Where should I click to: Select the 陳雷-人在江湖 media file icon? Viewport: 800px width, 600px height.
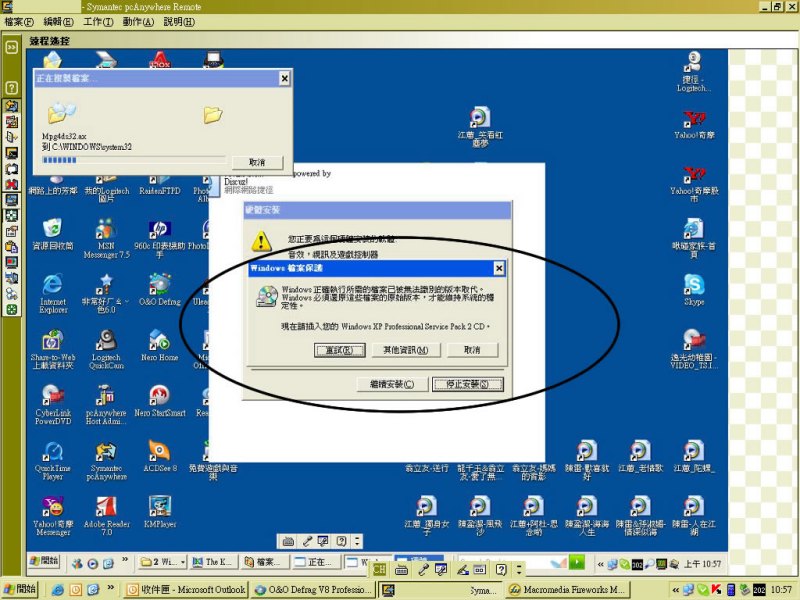(694, 516)
